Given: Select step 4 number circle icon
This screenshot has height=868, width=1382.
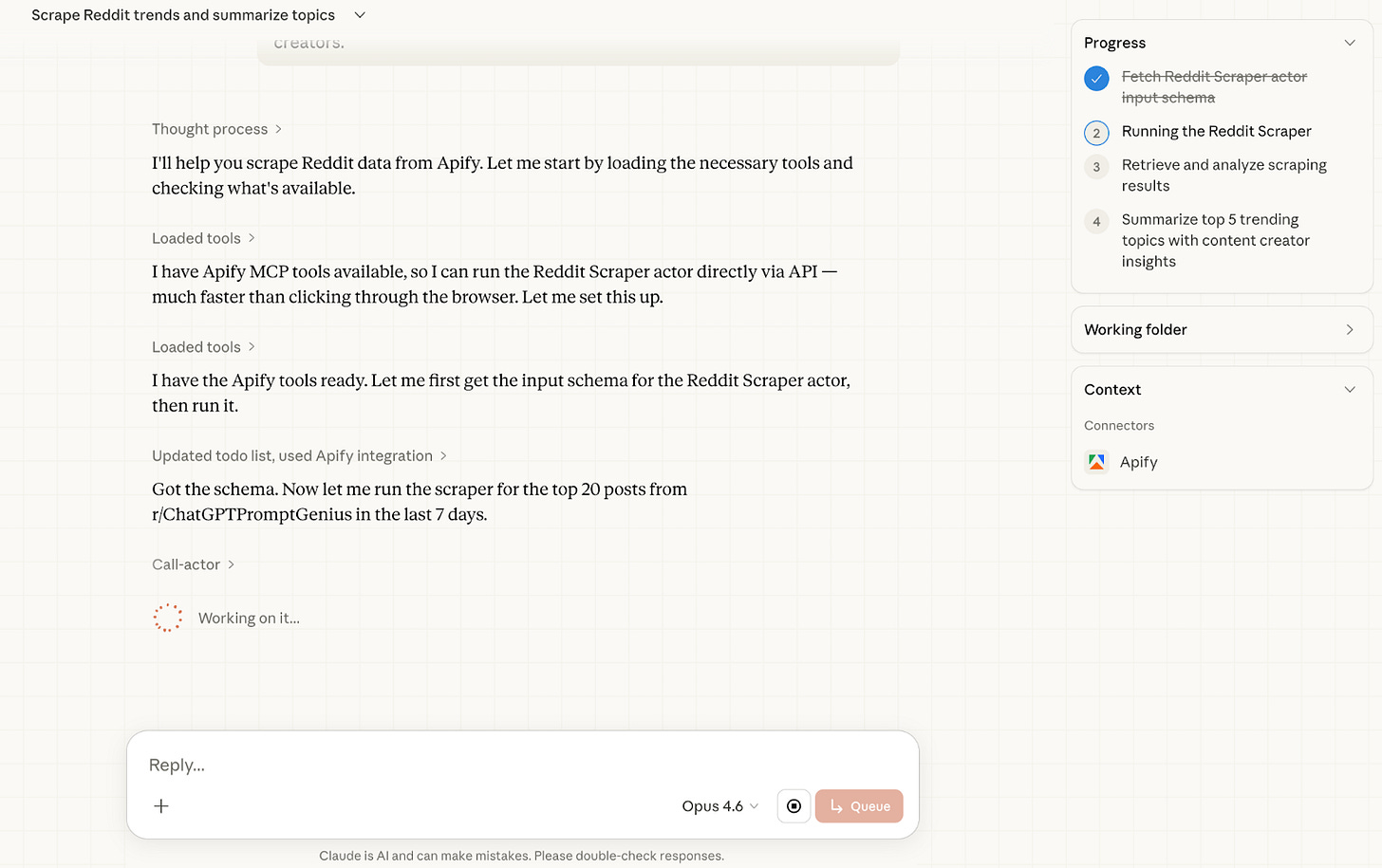Looking at the screenshot, I should 1096,221.
